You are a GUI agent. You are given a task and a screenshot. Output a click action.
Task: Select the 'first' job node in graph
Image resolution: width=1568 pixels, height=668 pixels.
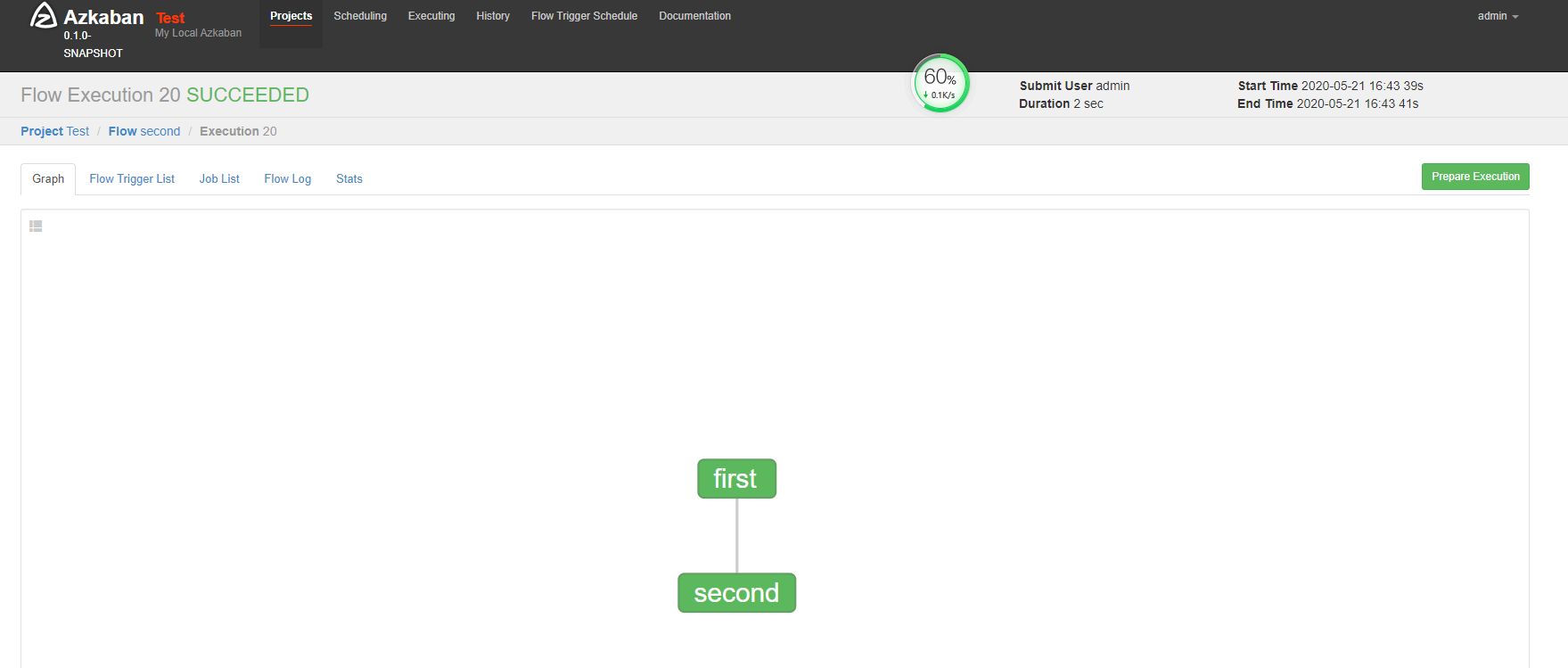[736, 479]
